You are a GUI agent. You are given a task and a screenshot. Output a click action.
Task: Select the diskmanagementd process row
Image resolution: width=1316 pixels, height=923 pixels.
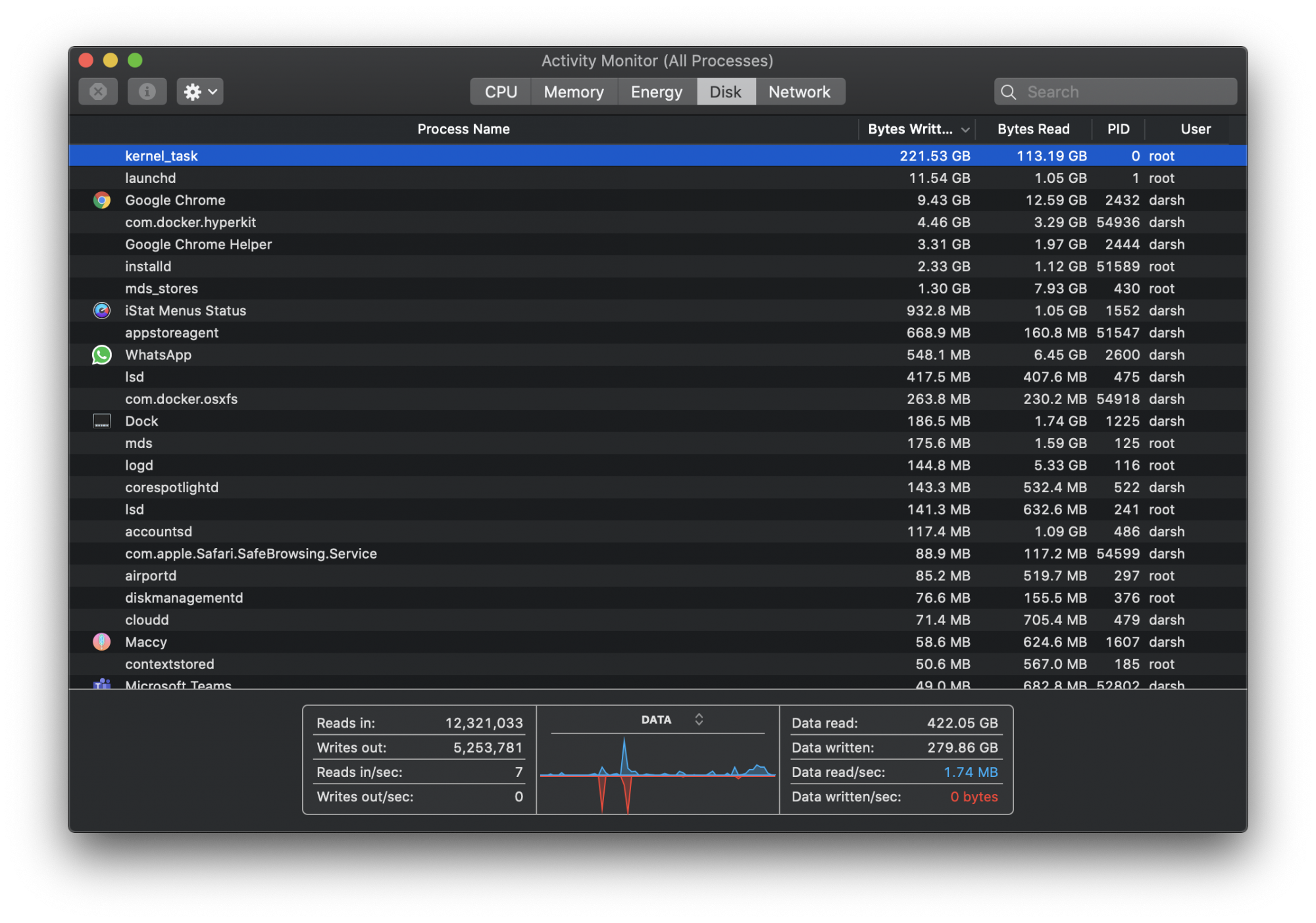coord(658,598)
